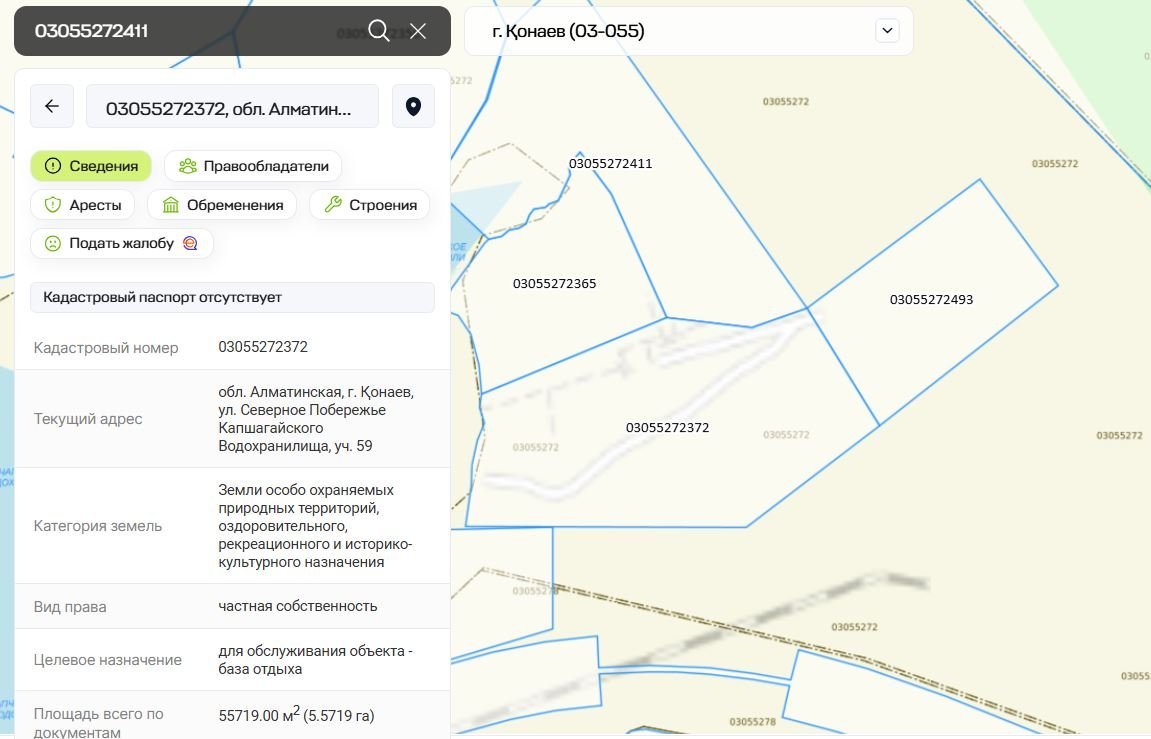
Task: Open the Аресты tab
Action: point(84,205)
